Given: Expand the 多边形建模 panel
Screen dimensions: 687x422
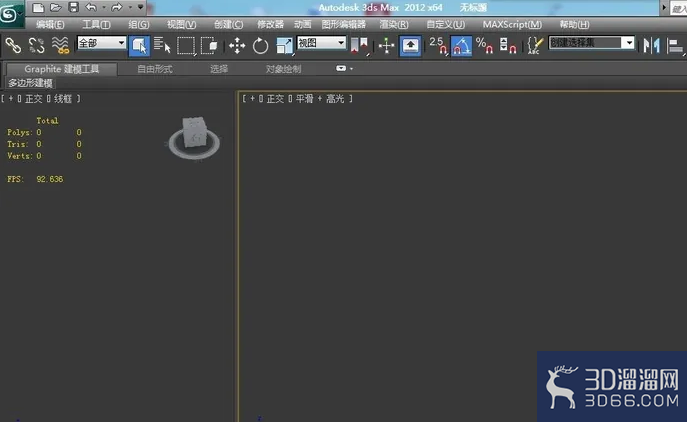Looking at the screenshot, I should (30, 83).
